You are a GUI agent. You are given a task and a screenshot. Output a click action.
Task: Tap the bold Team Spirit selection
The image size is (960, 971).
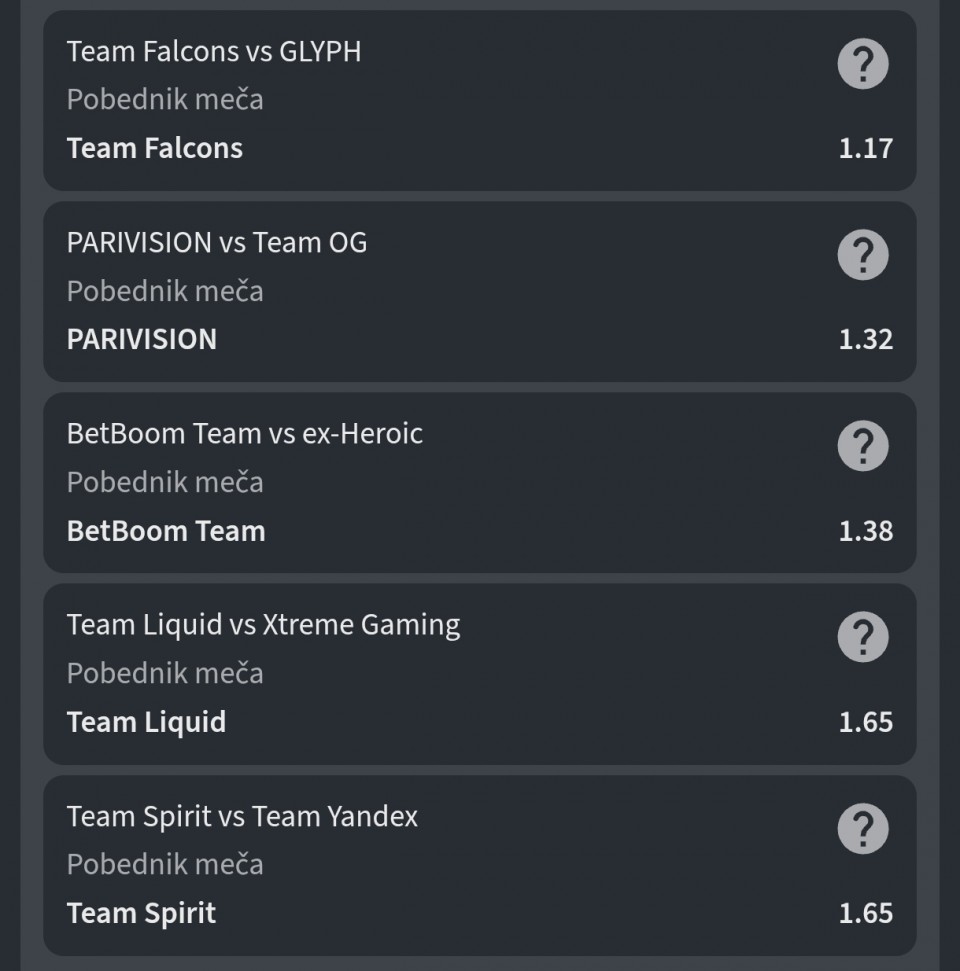pyautogui.click(x=141, y=914)
